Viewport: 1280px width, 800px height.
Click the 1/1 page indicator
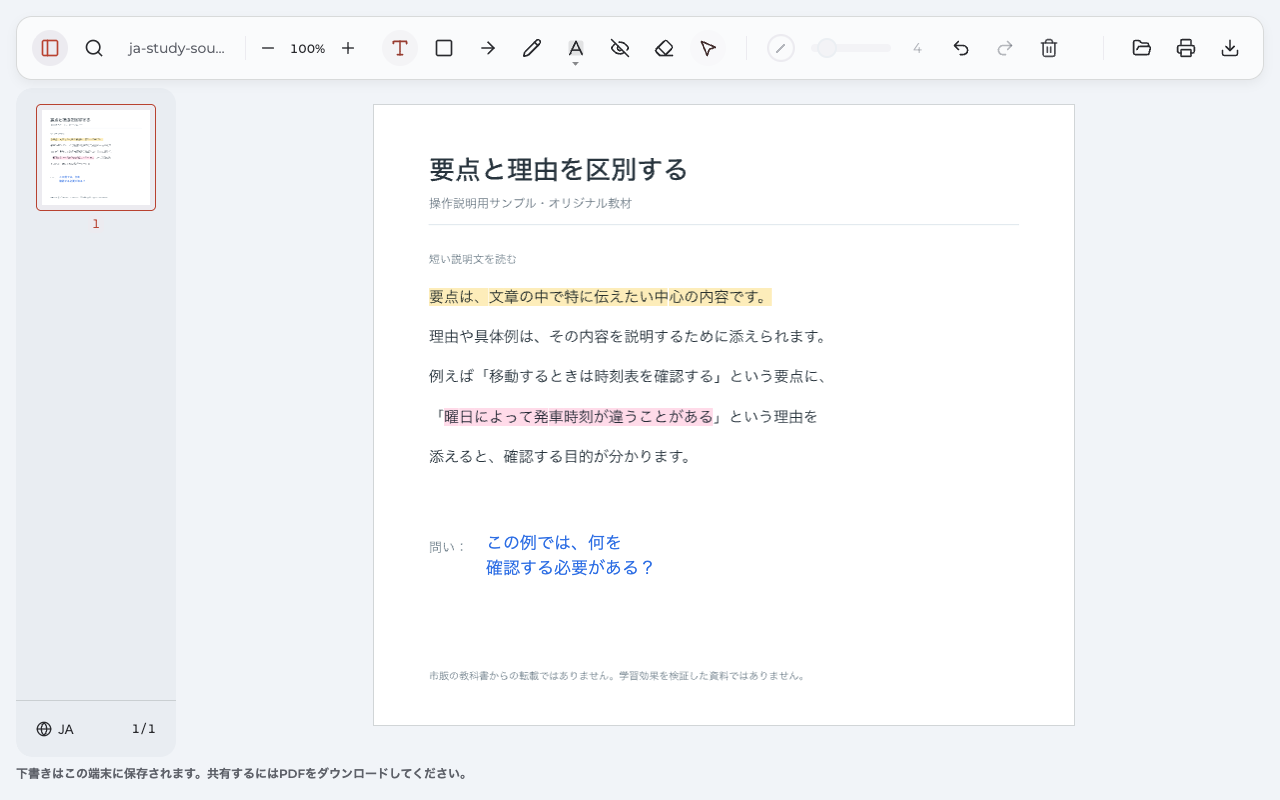point(144,729)
